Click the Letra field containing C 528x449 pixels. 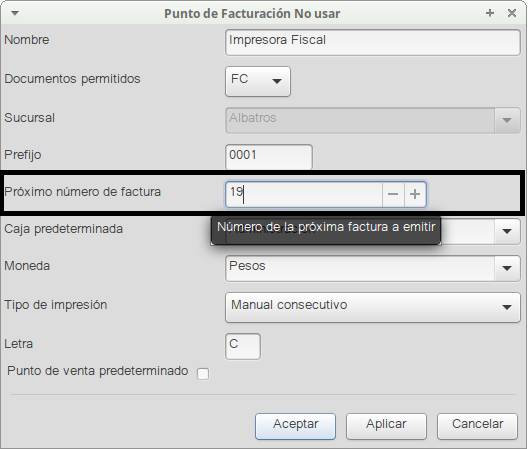click(x=243, y=347)
